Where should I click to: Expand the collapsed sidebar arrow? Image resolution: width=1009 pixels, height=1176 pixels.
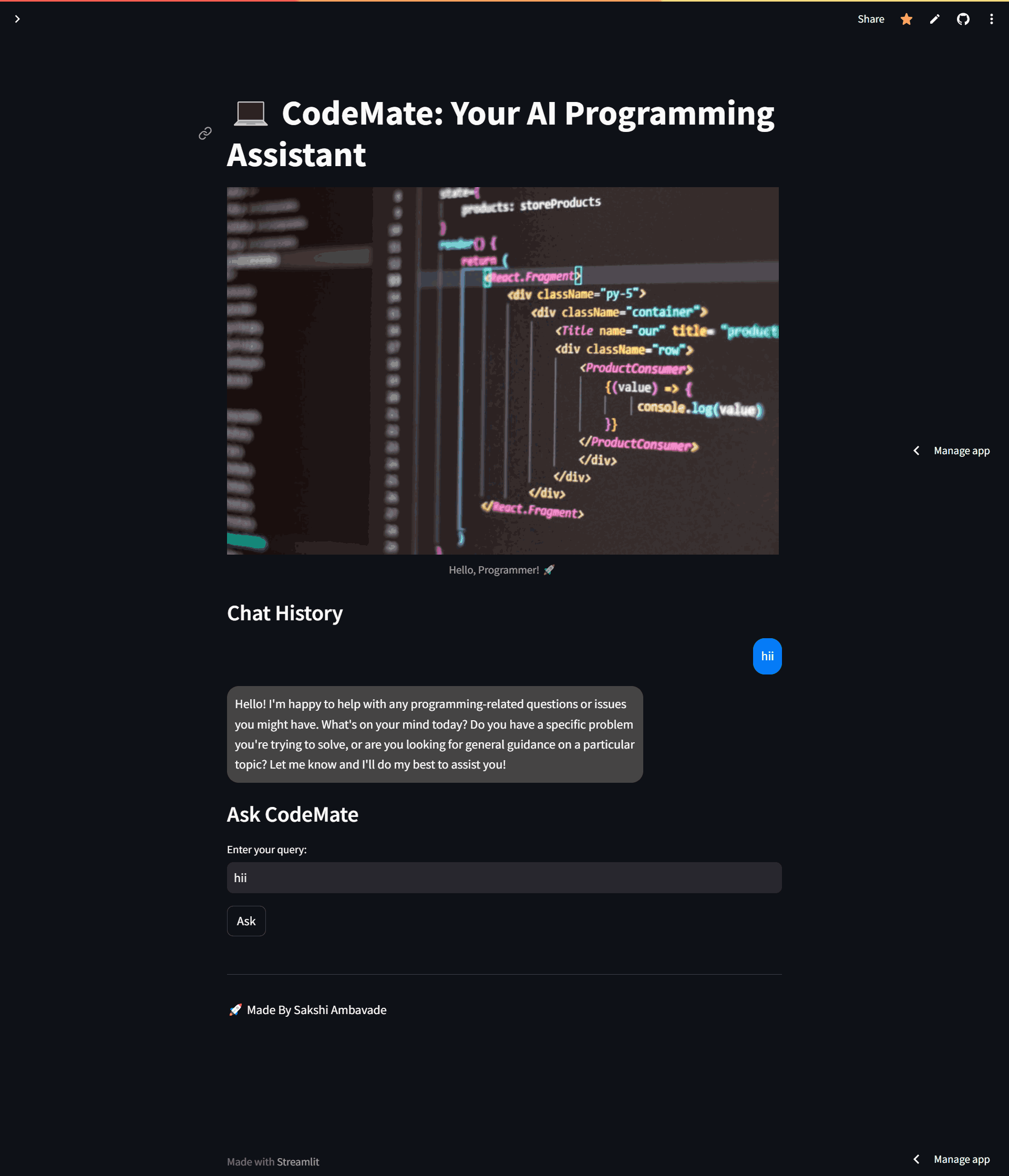[17, 19]
